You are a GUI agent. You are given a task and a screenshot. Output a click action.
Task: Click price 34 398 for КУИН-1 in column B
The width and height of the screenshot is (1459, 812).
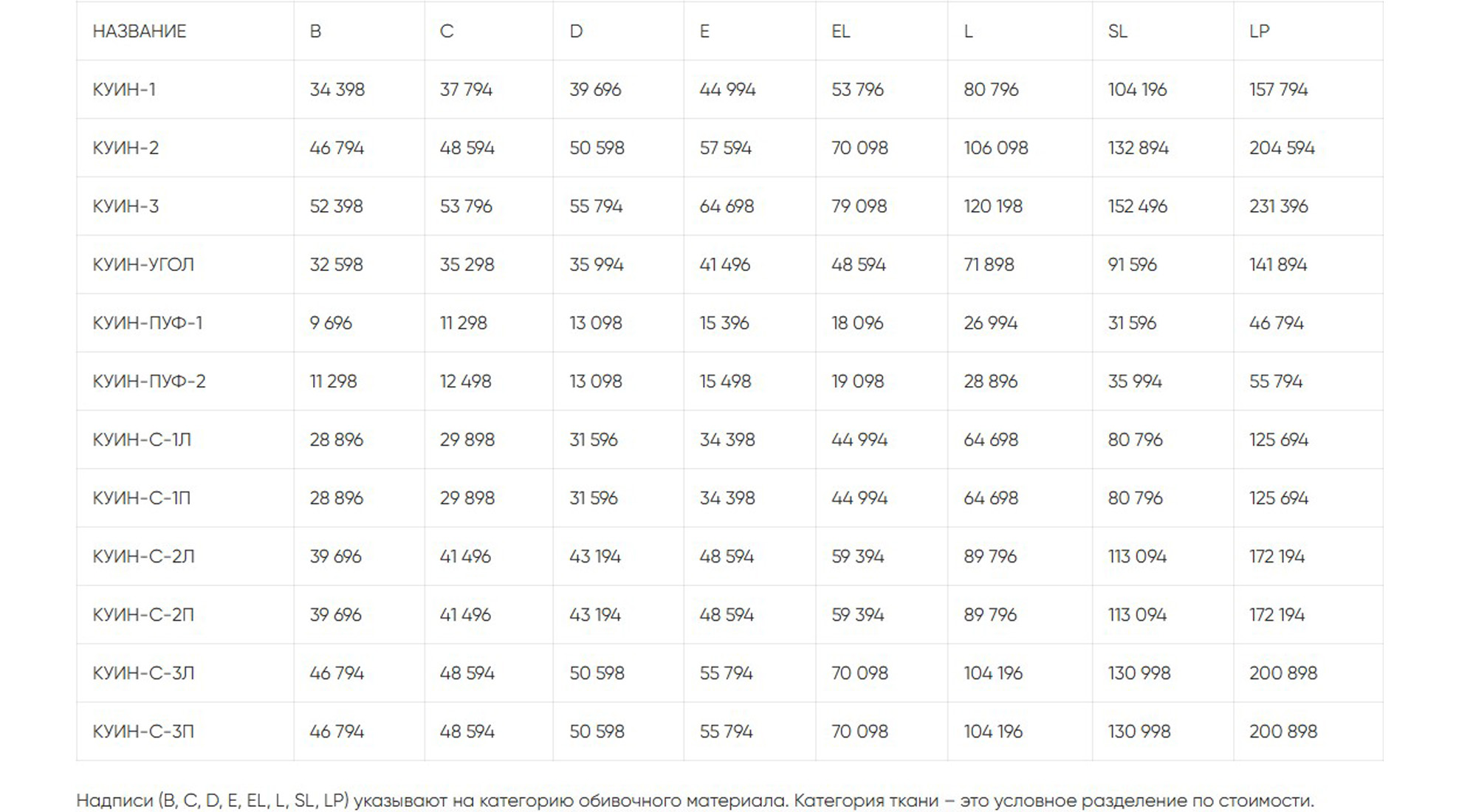(x=337, y=90)
